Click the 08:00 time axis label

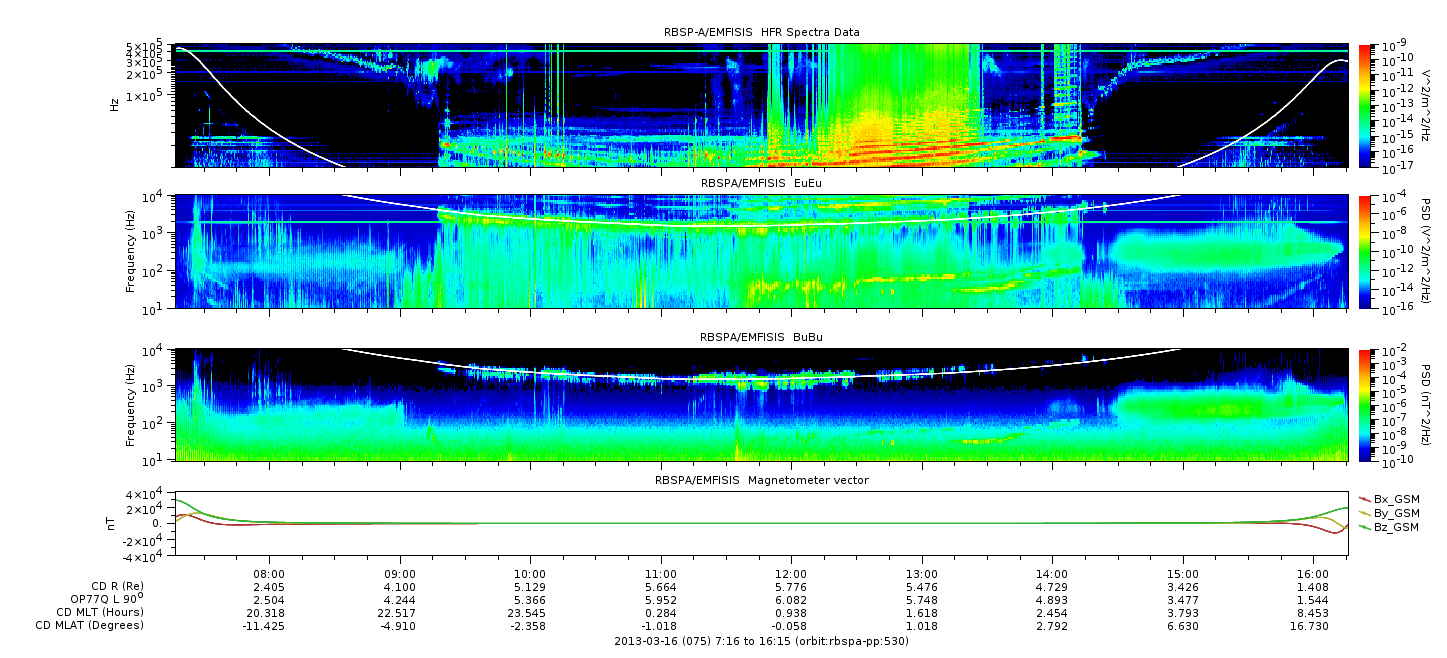point(269,574)
